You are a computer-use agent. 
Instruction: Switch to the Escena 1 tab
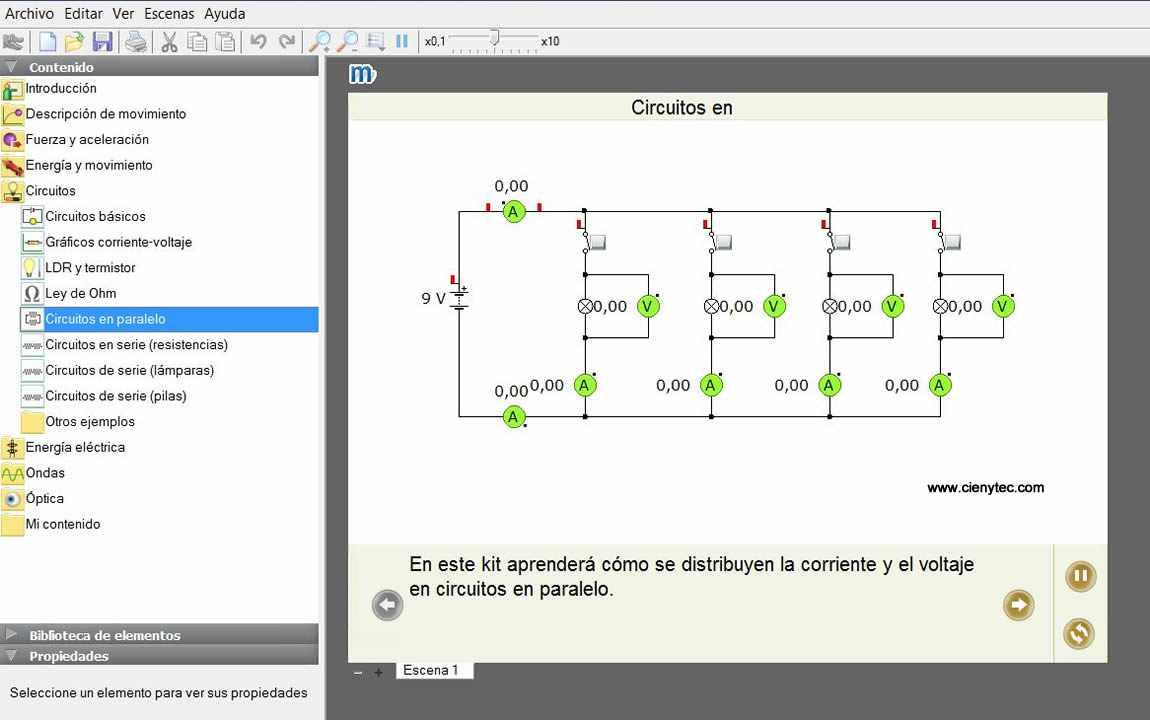[x=431, y=670]
